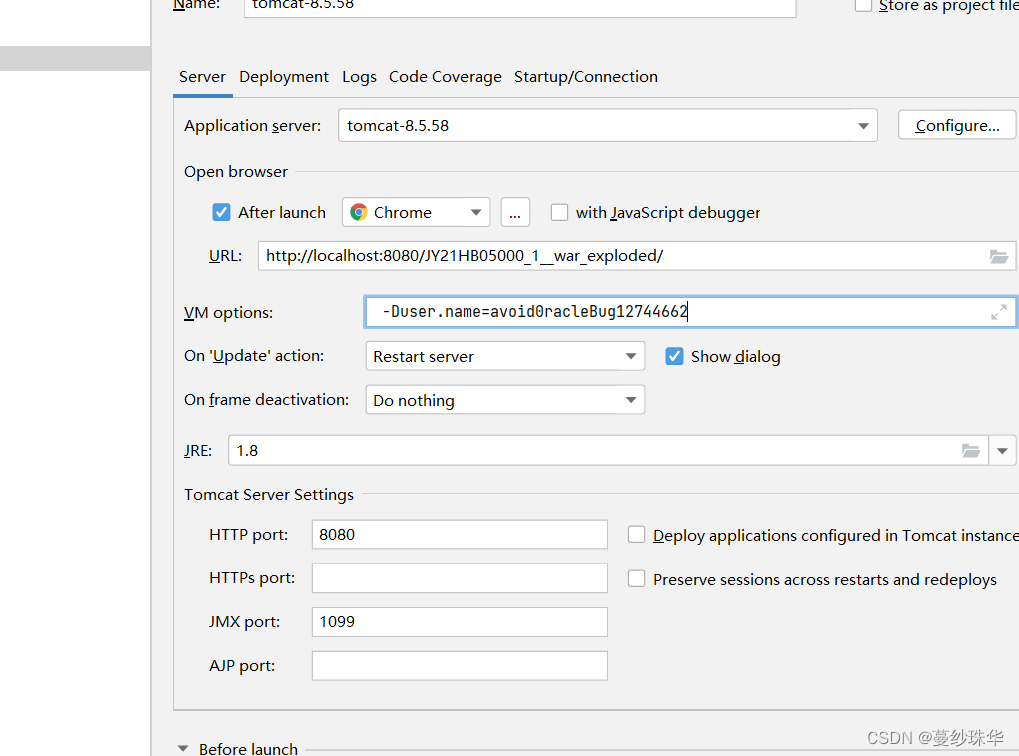
Task: Disable the After launch checkbox
Action: click(221, 212)
